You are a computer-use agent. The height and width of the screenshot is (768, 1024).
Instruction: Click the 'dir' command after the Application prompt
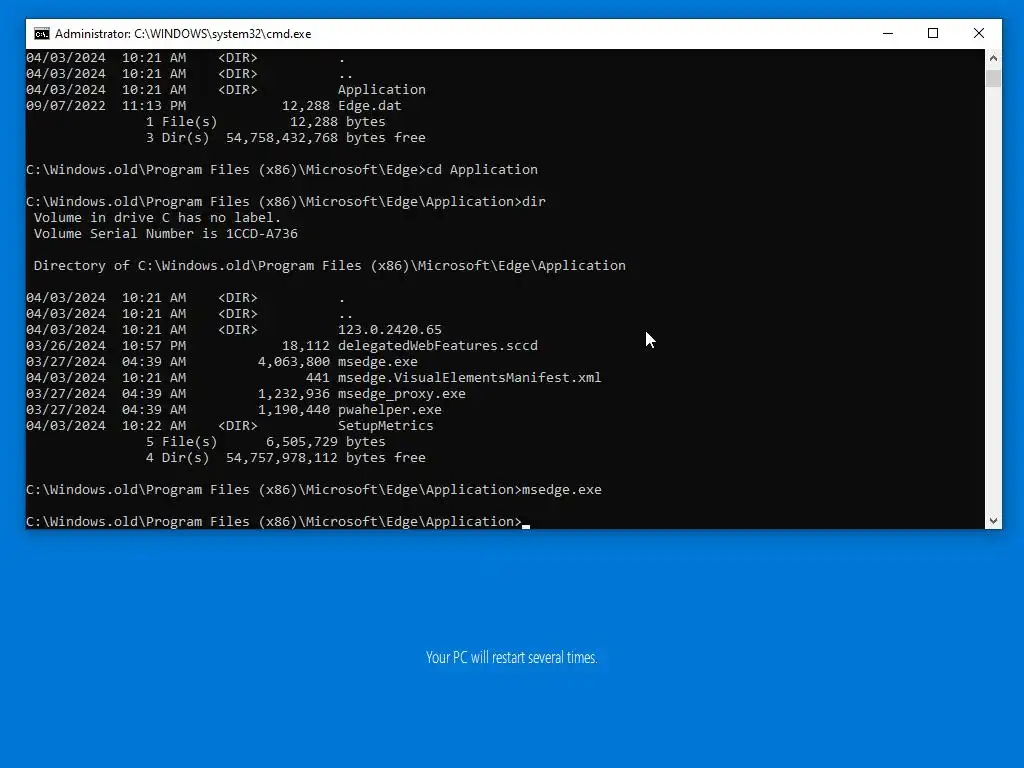534,202
